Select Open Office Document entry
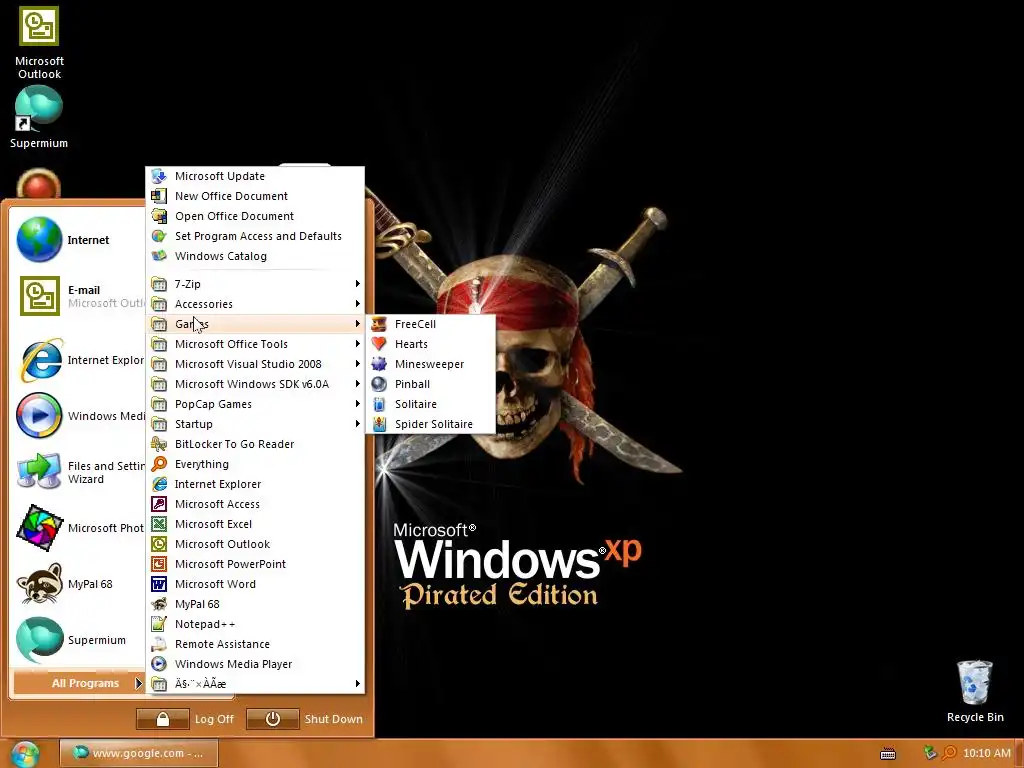Screen dimensions: 1024x768 point(255,216)
